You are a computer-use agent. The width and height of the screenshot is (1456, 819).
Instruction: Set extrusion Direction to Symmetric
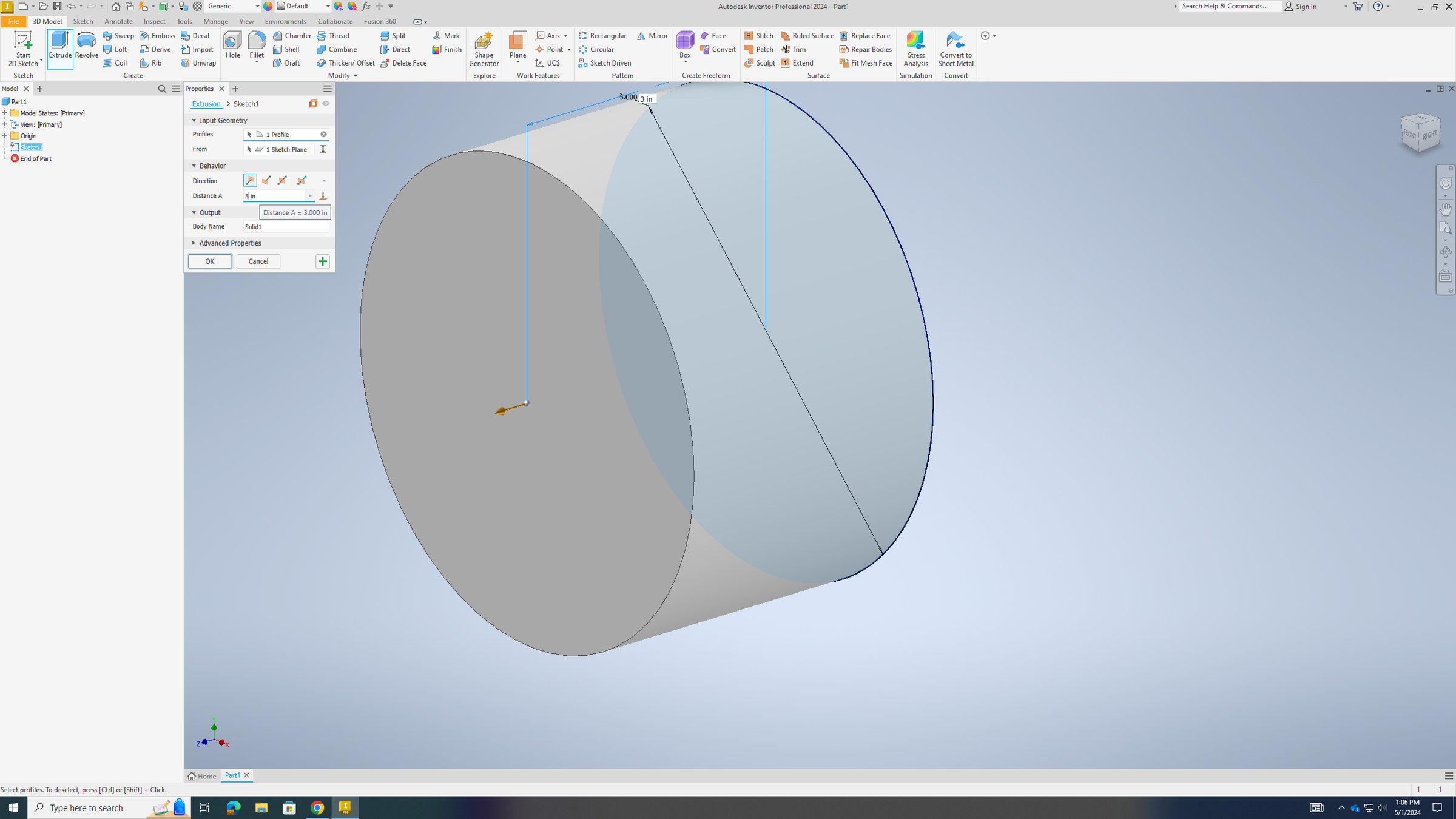tap(282, 181)
